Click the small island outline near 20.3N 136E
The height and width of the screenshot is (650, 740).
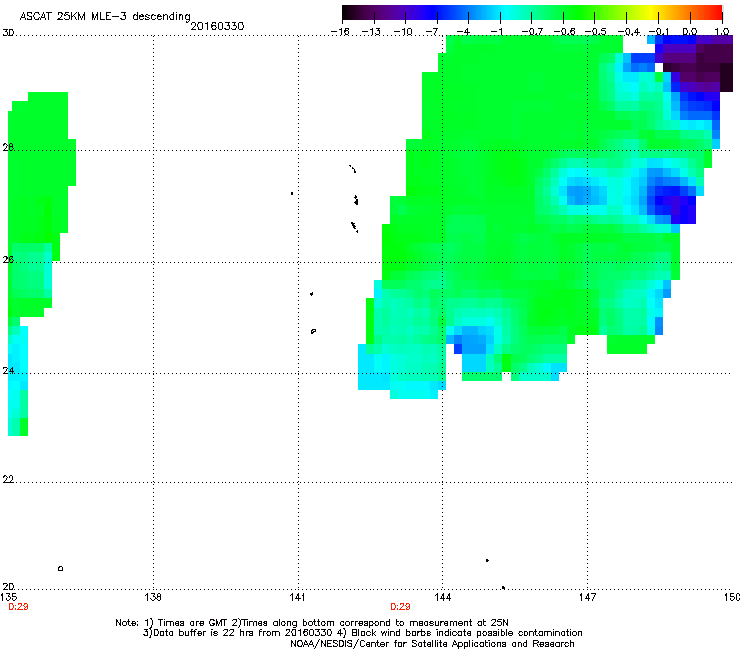[60, 568]
